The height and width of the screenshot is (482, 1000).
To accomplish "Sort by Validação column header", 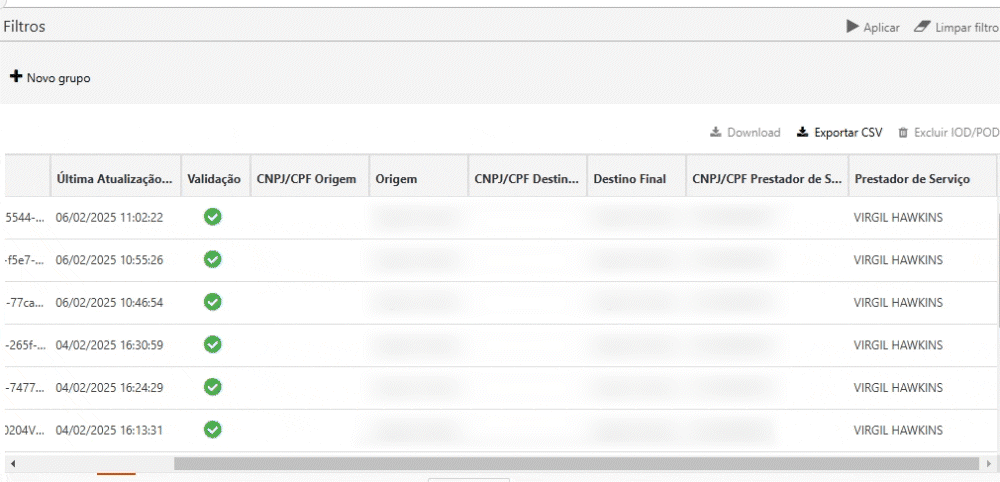I will 214,179.
